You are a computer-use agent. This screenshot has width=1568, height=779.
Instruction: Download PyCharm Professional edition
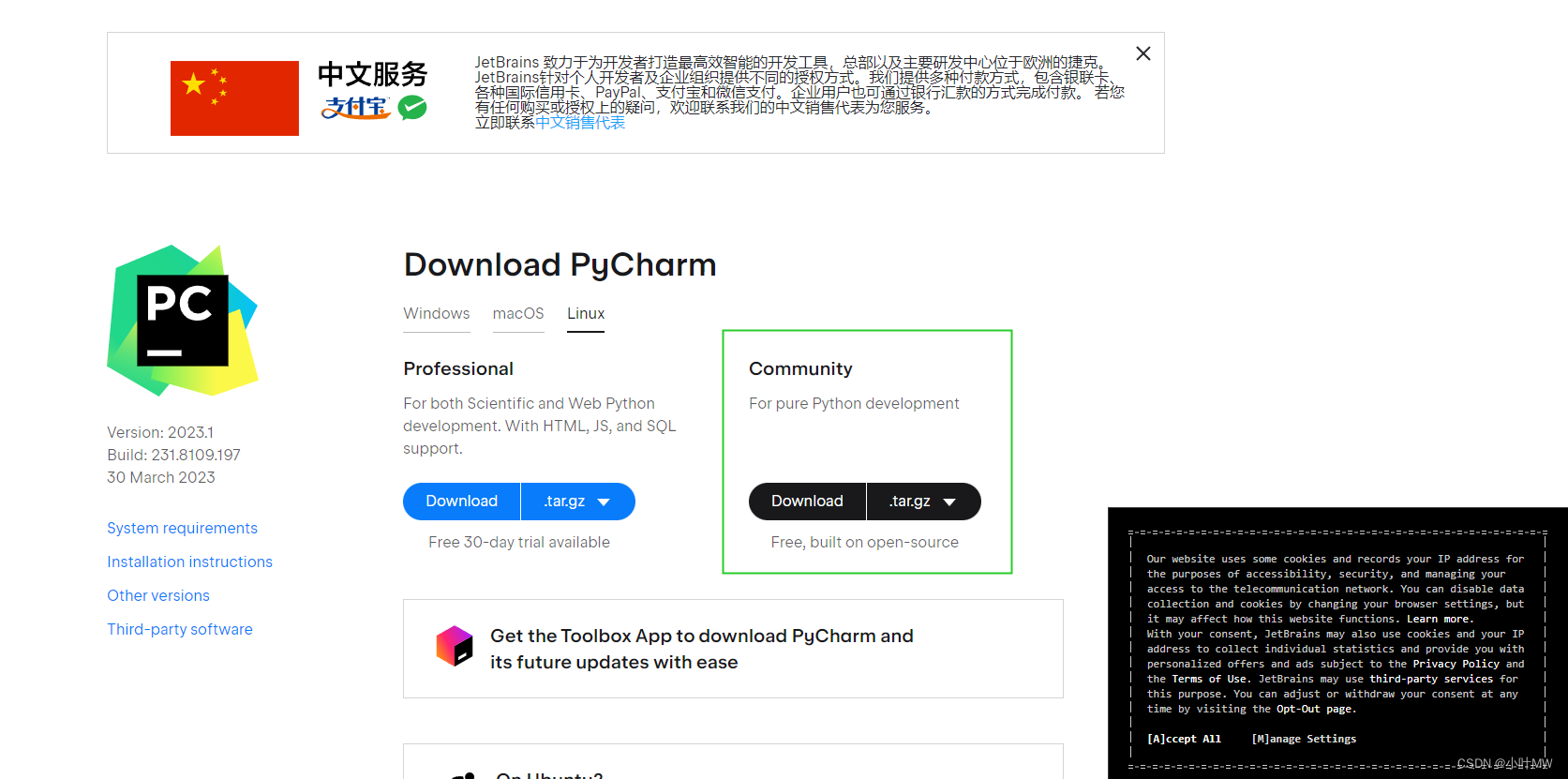click(461, 502)
